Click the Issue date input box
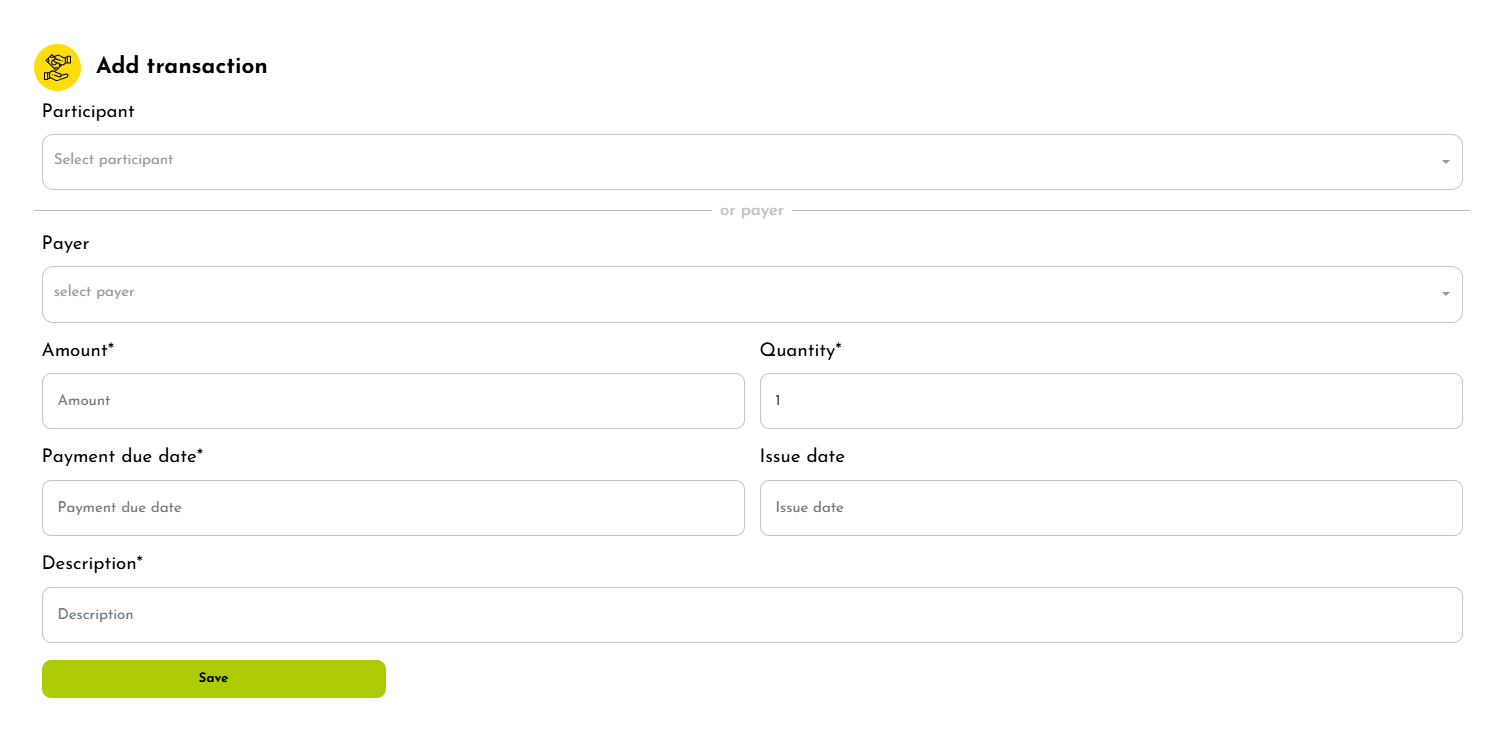1492x732 pixels. click(x=1110, y=508)
